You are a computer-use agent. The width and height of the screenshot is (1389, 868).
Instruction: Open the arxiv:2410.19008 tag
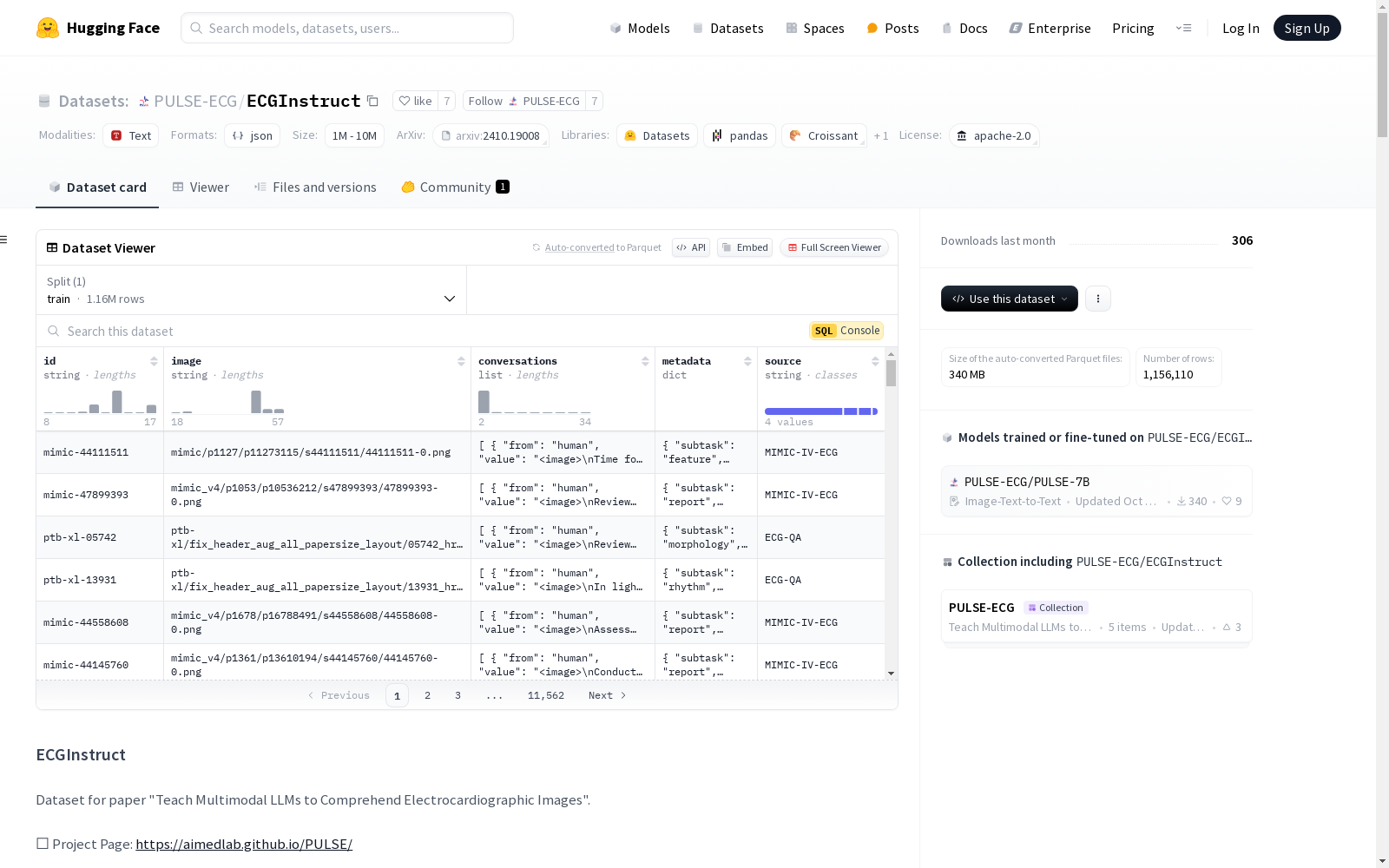click(490, 135)
